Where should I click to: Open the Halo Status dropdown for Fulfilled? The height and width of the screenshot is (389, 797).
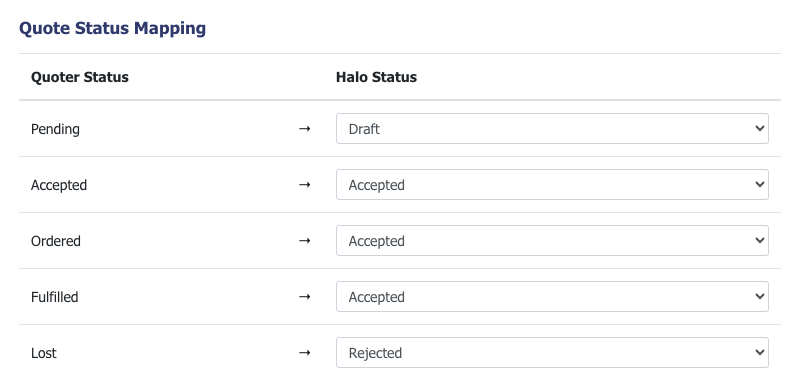click(552, 296)
